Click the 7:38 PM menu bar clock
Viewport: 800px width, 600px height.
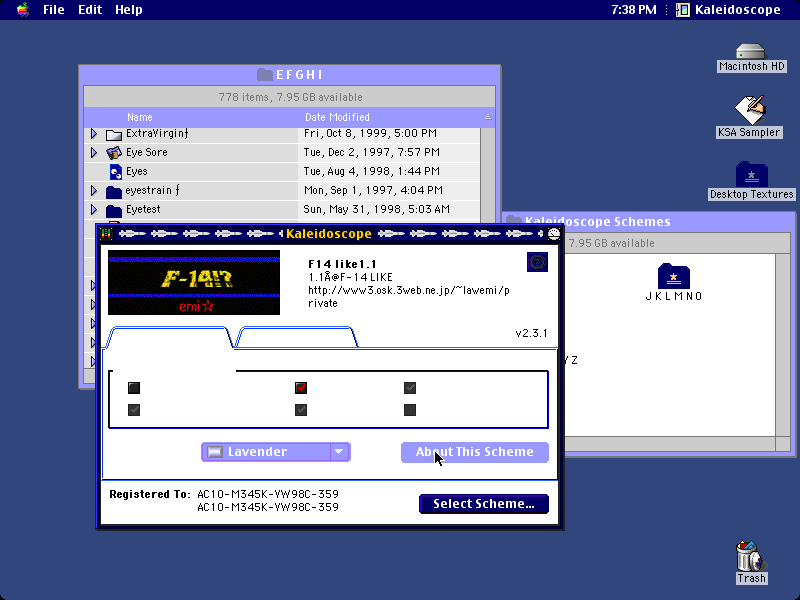pyautogui.click(x=634, y=10)
